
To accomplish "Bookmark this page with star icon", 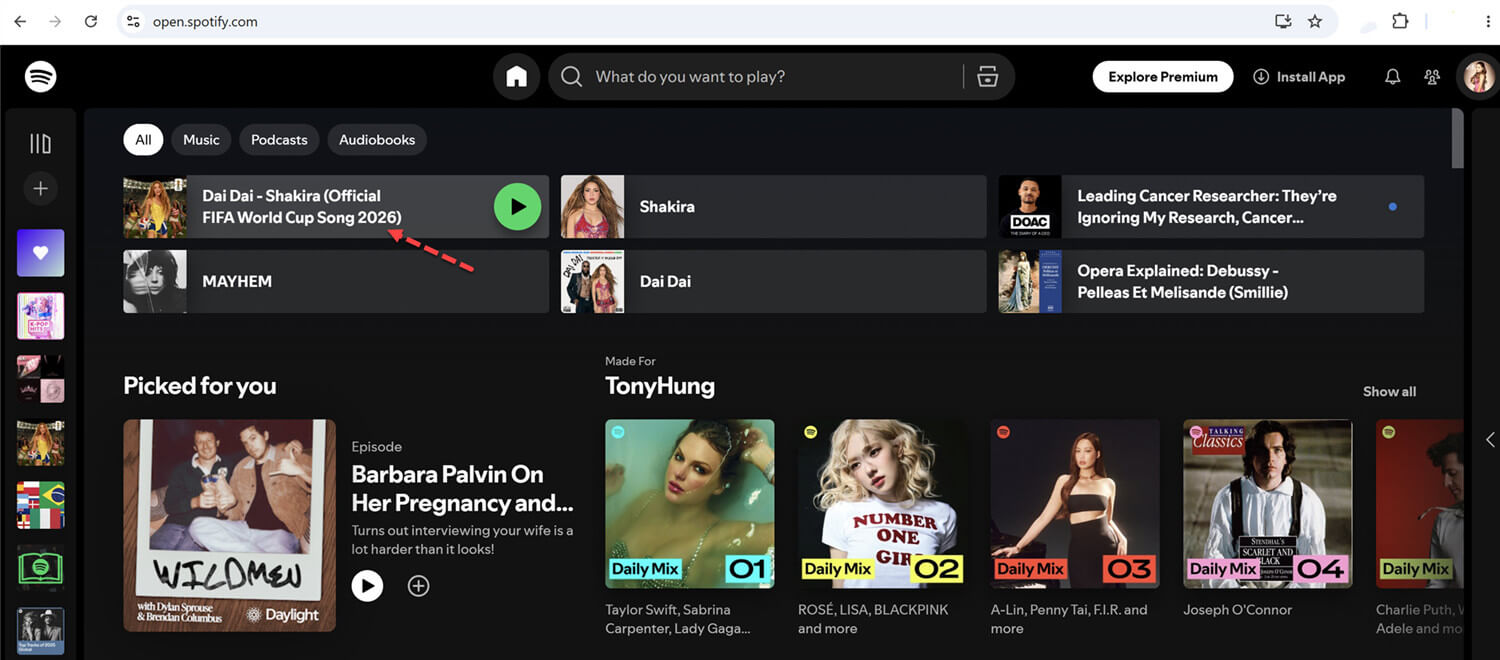I will (x=1315, y=21).
